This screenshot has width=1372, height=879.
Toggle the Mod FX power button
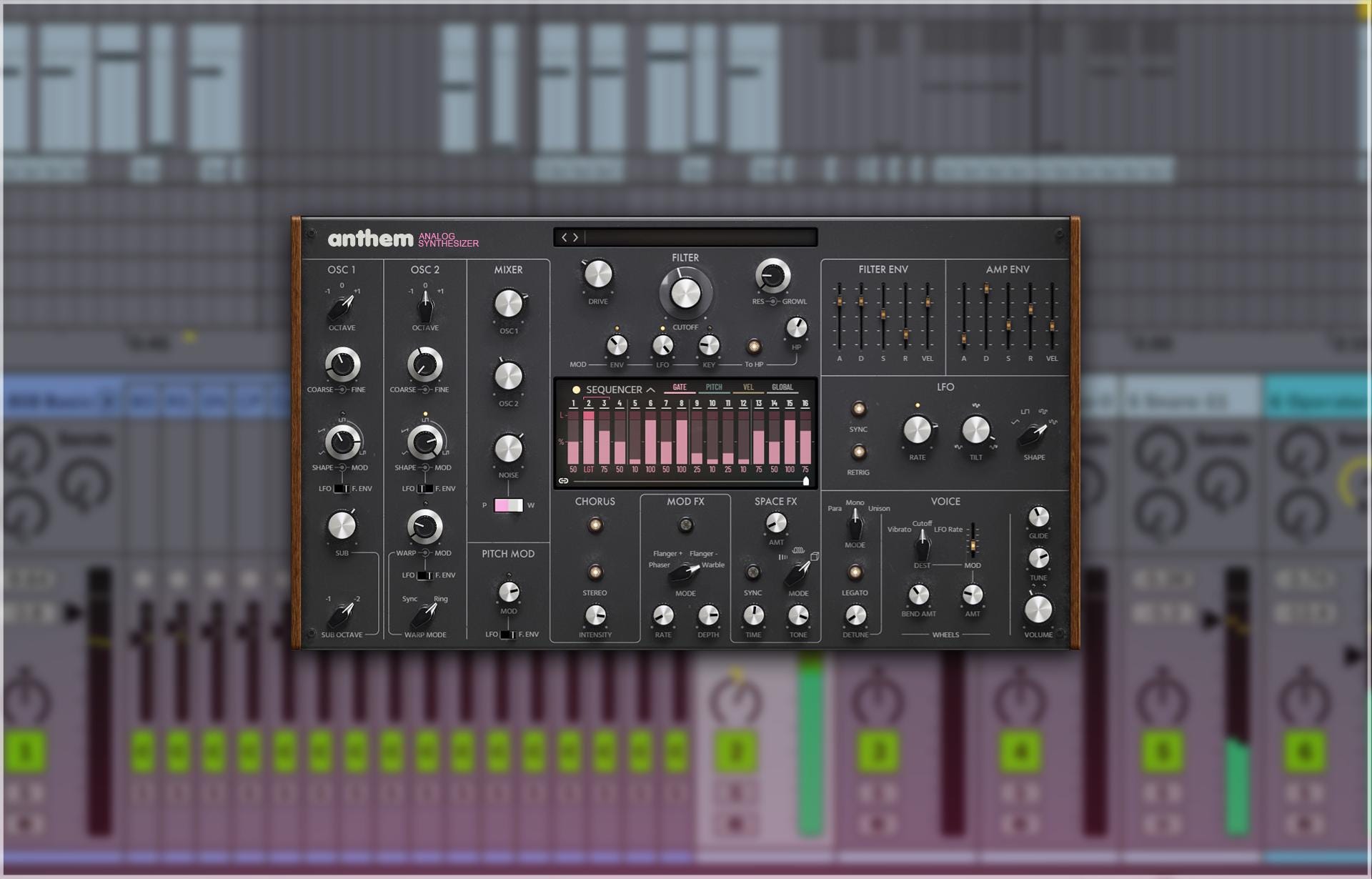click(685, 525)
